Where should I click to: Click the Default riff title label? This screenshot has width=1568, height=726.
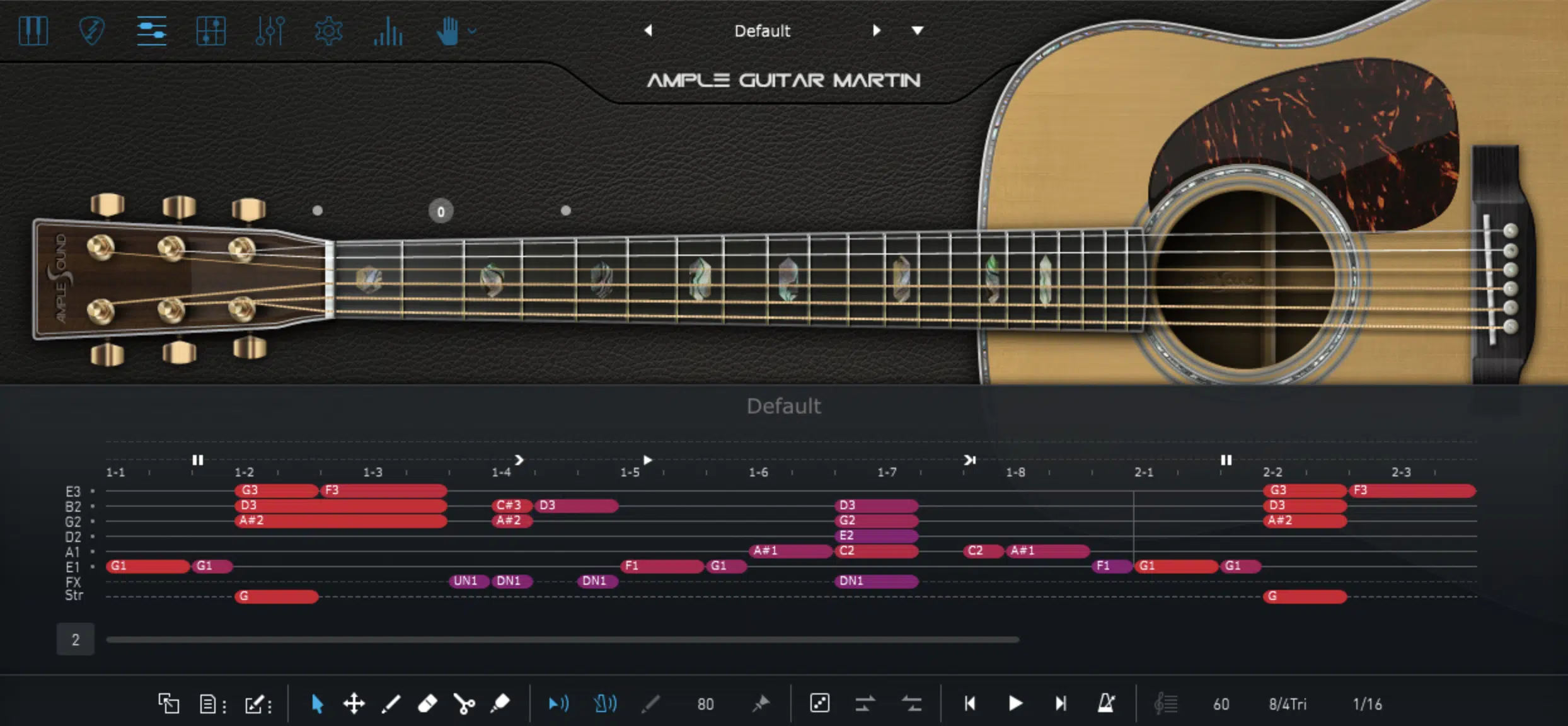[784, 406]
